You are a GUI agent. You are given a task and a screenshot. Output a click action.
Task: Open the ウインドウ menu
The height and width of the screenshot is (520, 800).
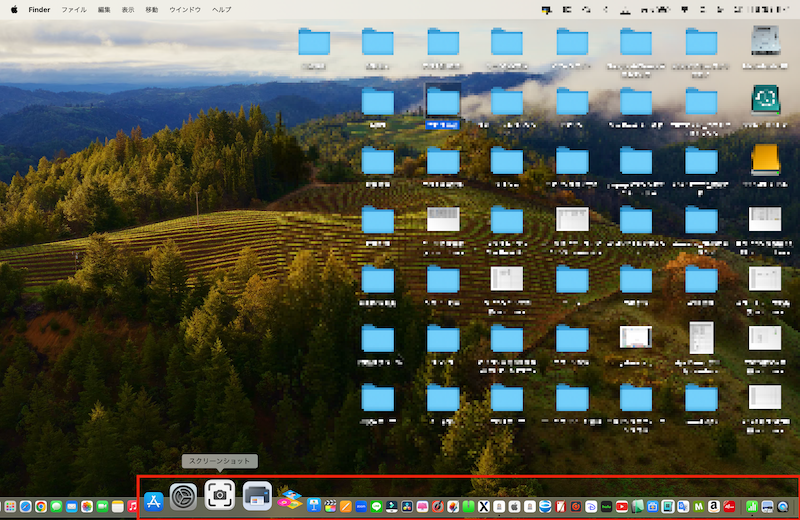[185, 9]
